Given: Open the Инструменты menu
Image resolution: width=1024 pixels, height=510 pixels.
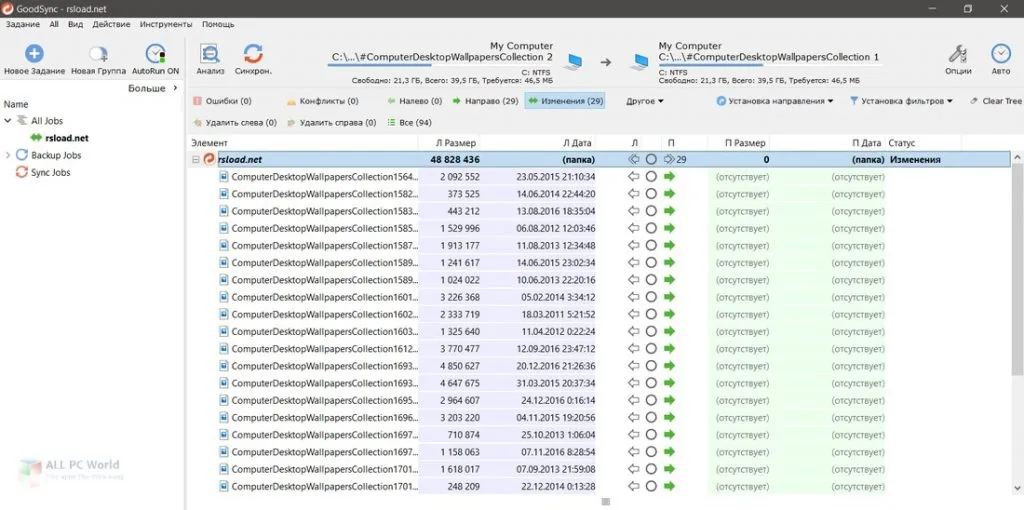Looking at the screenshot, I should 166,24.
